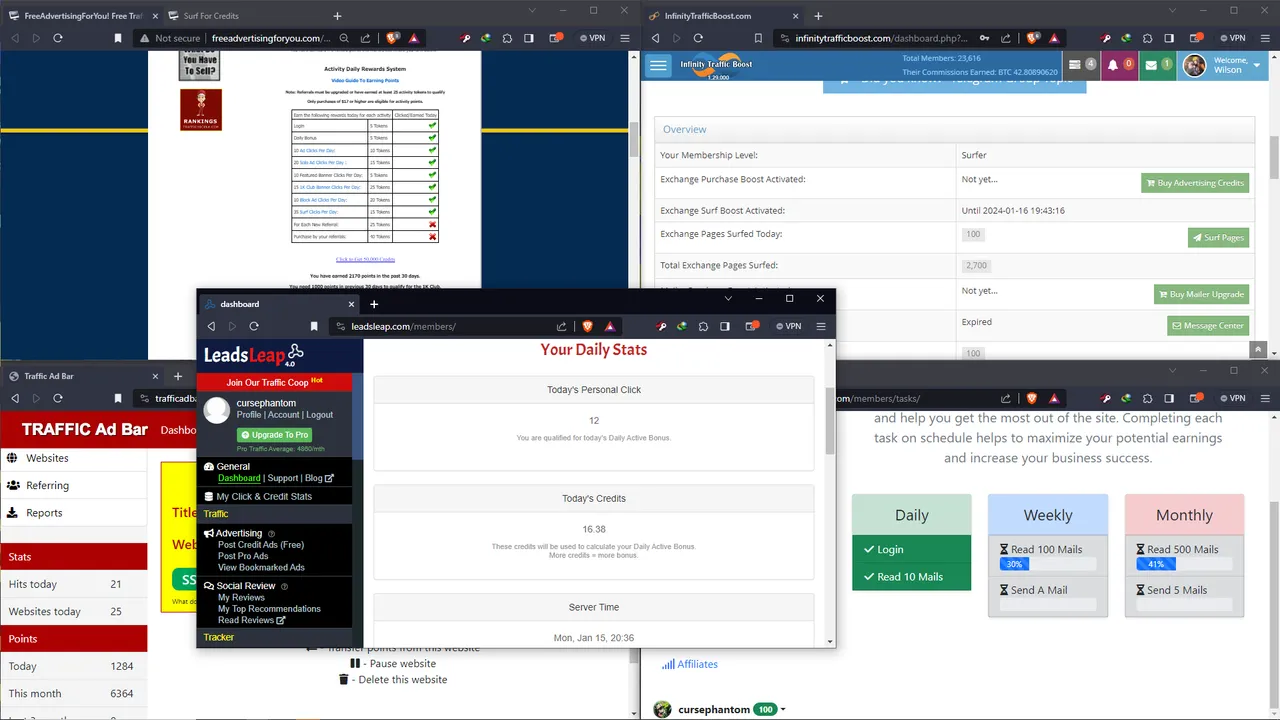
Task: Click the Join Our Traffic Coop banner
Action: tap(274, 382)
